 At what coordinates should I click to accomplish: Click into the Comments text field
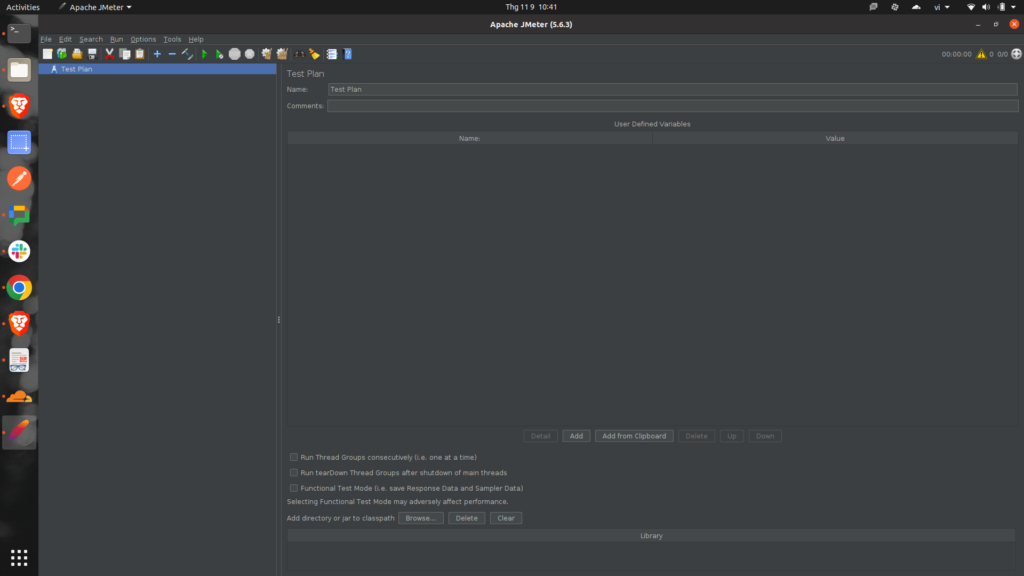click(671, 106)
